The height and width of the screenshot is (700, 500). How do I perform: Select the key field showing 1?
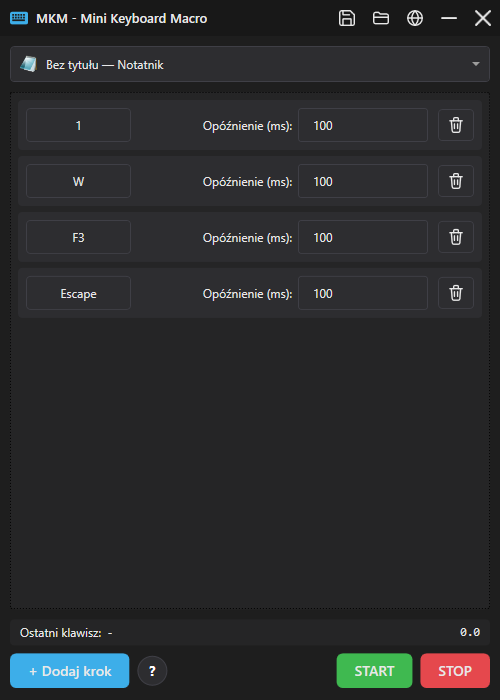(79, 125)
